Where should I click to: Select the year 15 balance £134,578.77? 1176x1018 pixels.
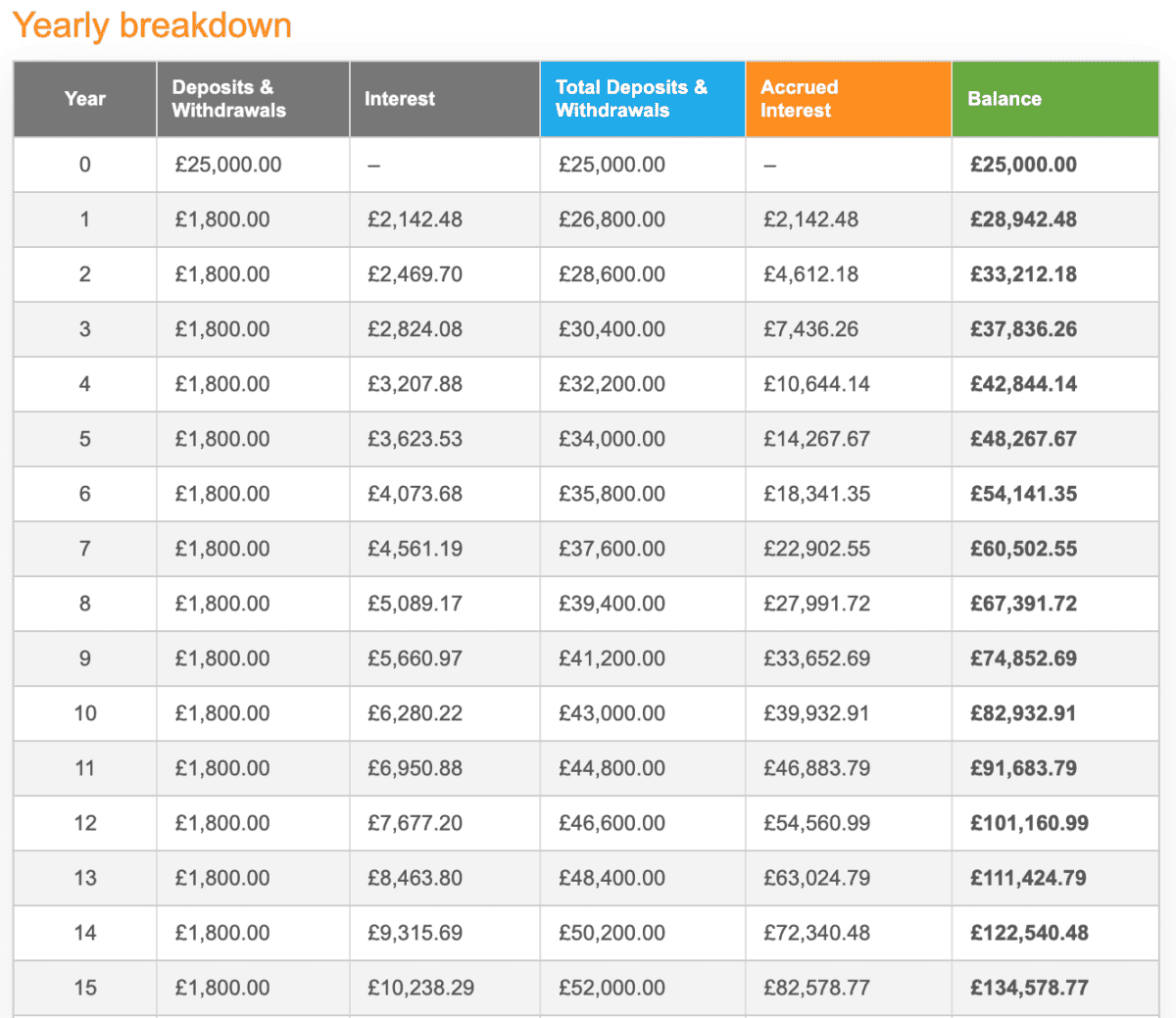[1029, 988]
